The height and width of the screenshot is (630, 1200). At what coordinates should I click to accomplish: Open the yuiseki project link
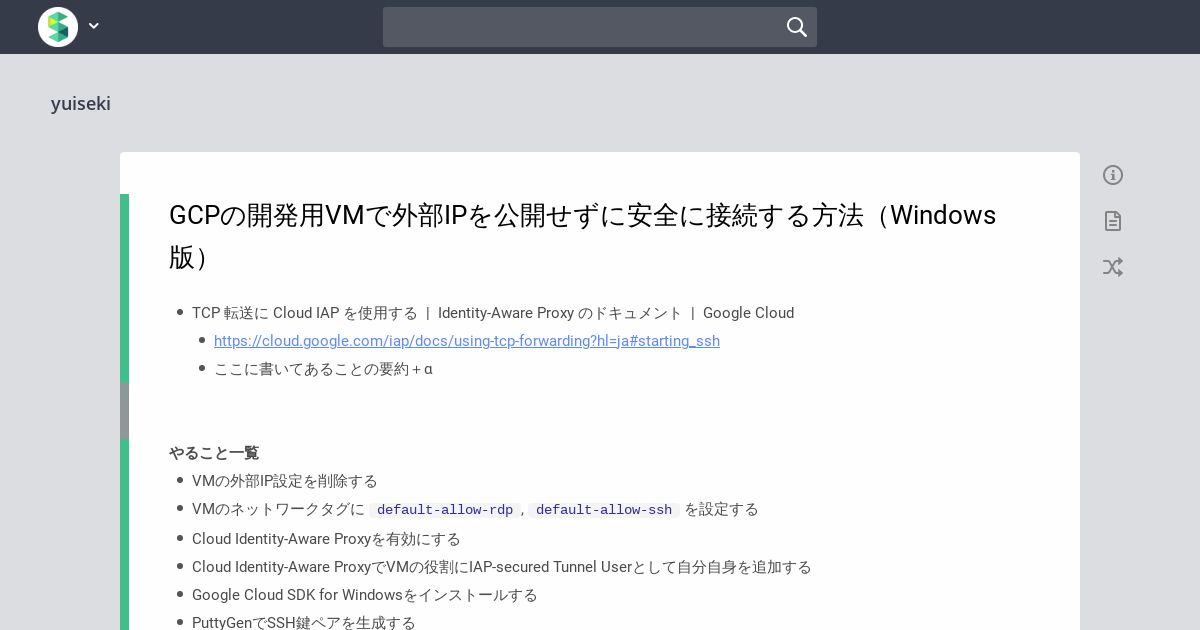click(x=81, y=104)
